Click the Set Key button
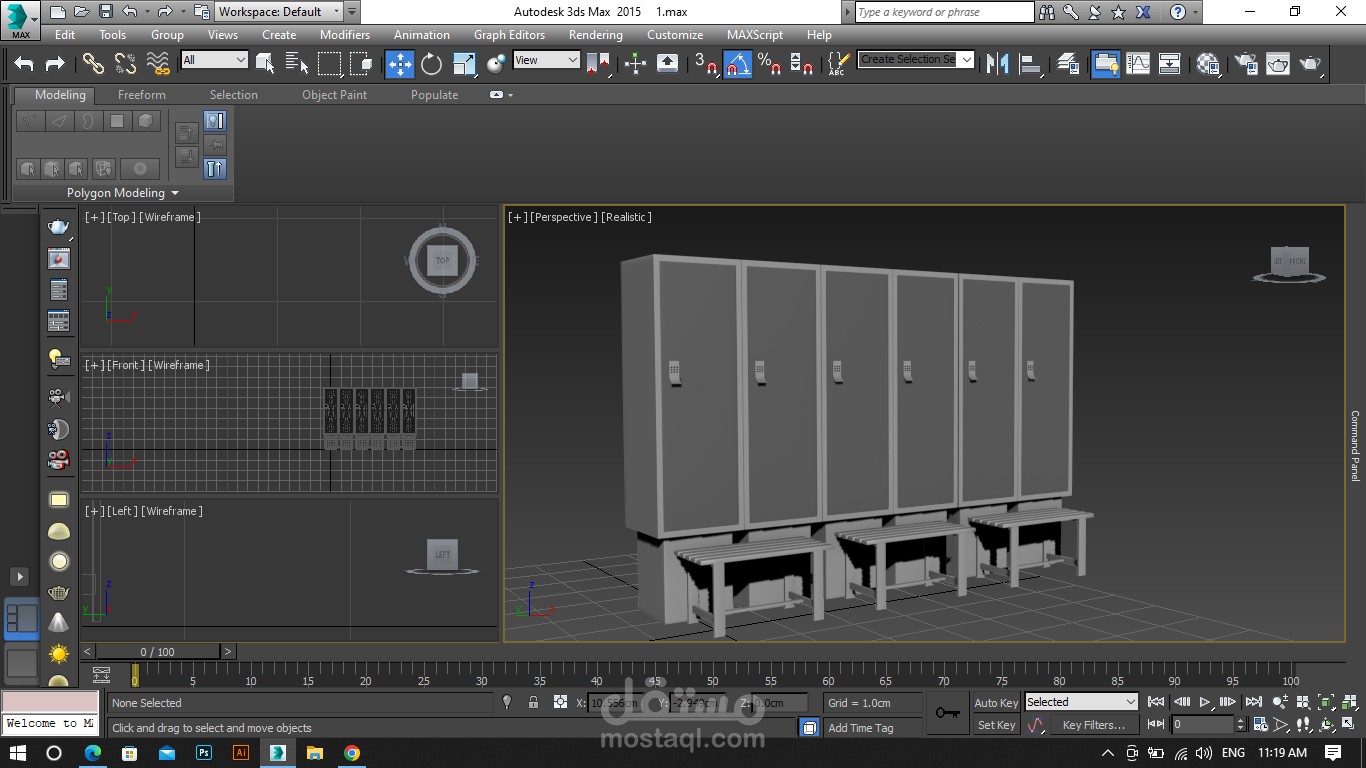This screenshot has height=768, width=1366. [996, 725]
